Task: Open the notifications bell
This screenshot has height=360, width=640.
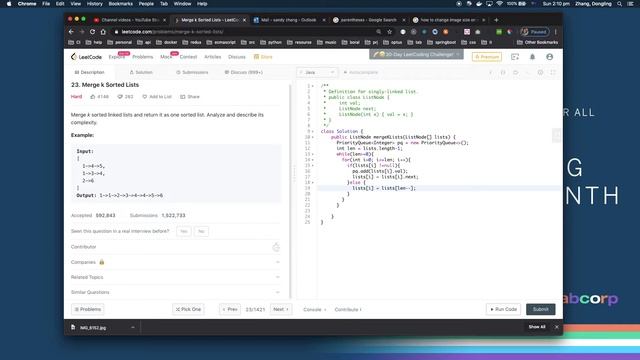Action: pyautogui.click(x=532, y=57)
